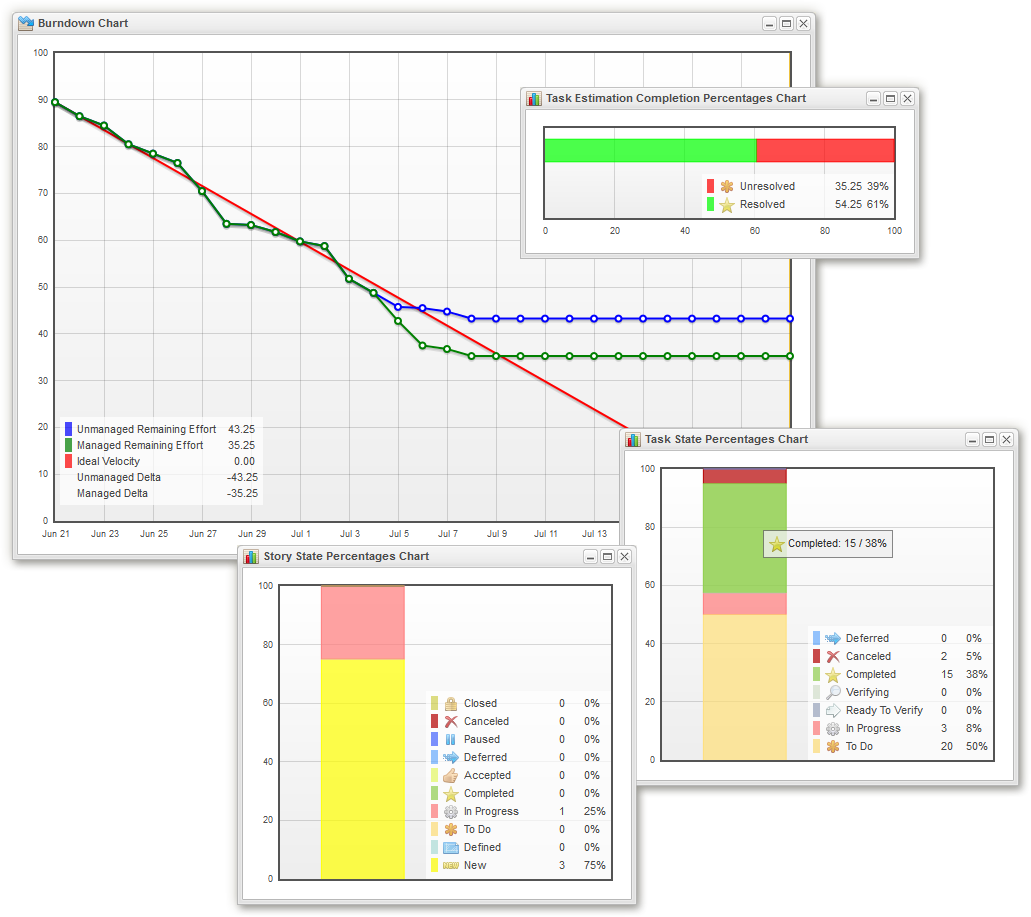Click the red Unresolved portion of estimation bar
1031x917 pixels.
point(825,150)
